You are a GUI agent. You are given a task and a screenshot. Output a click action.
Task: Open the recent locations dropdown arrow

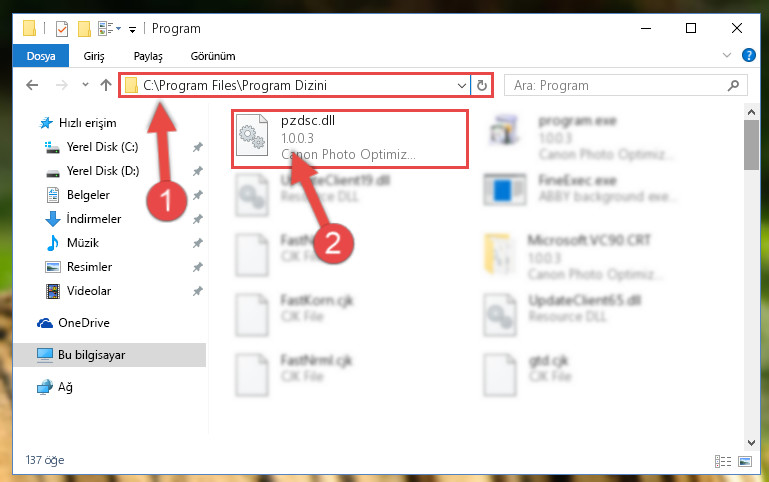[x=85, y=85]
